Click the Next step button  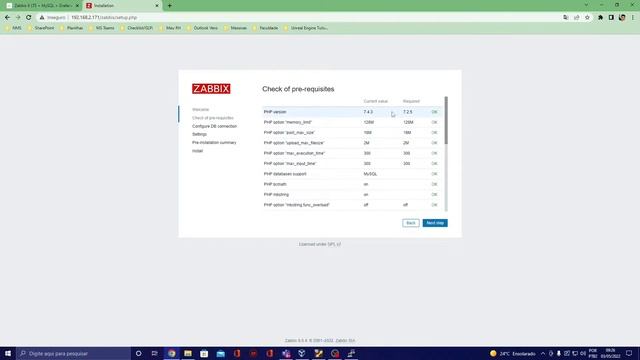[x=435, y=223]
